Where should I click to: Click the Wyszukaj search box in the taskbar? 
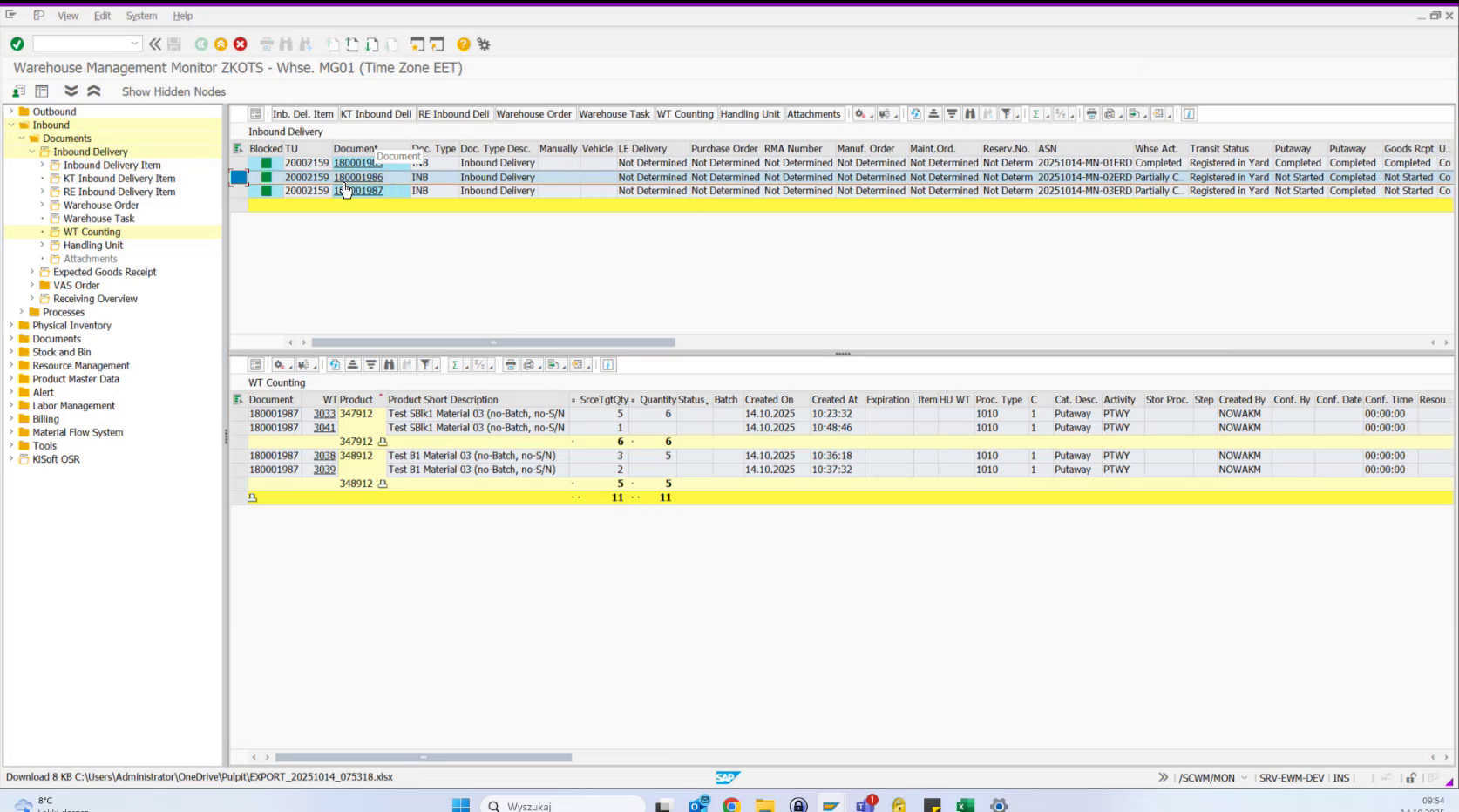coord(562,806)
